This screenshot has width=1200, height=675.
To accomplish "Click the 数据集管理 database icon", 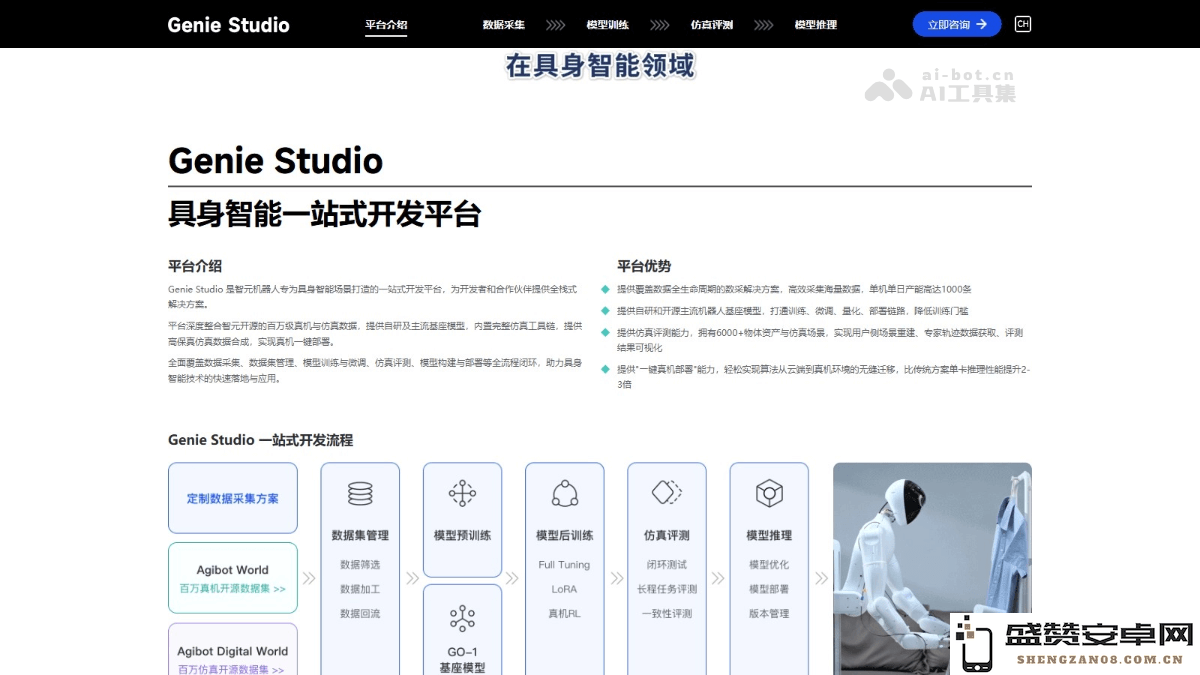I will (x=360, y=494).
